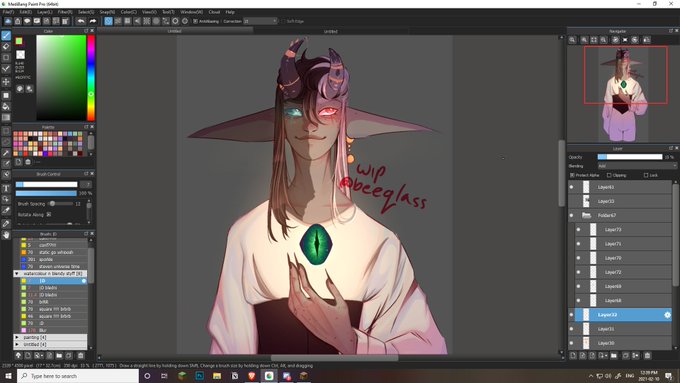Delete layer using trash icon in Layer panel
680x383 pixels.
[647, 356]
